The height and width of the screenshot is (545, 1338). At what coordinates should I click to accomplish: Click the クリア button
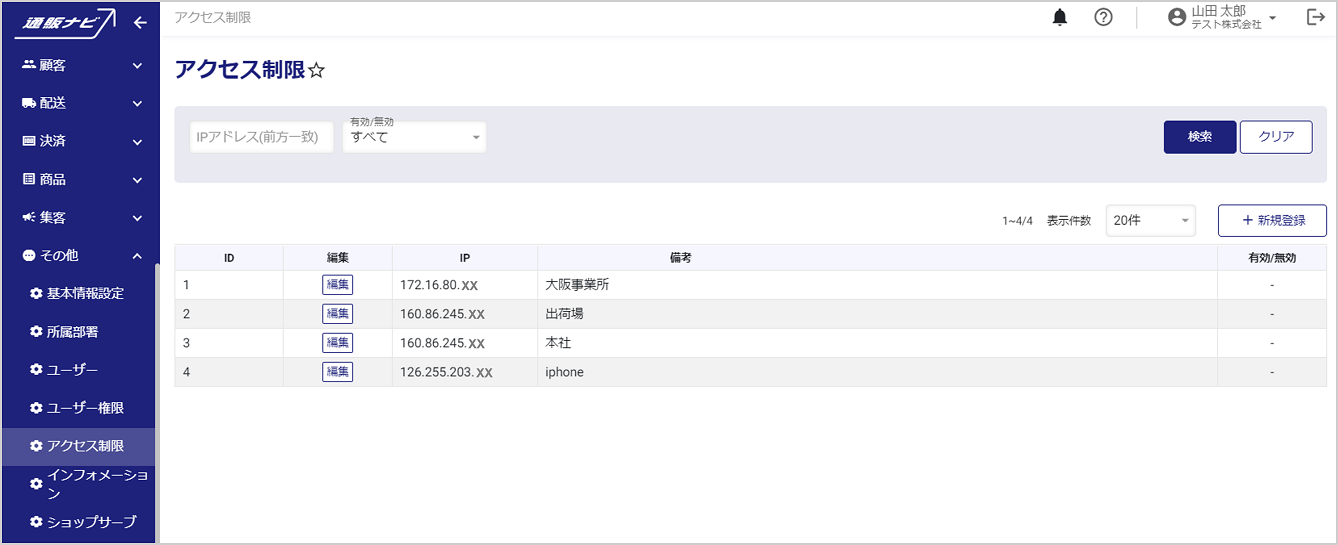1276,138
